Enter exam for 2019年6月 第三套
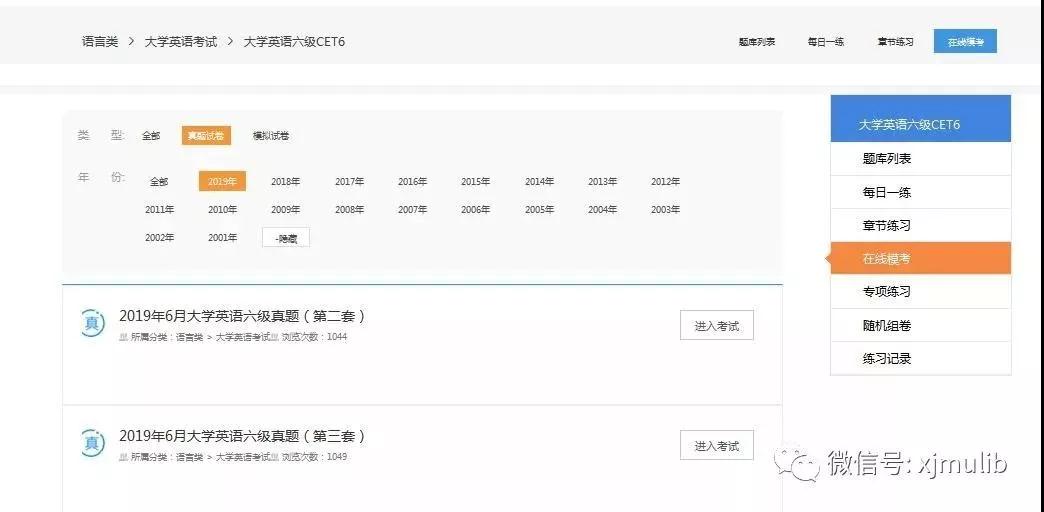This screenshot has width=1044, height=512. tap(716, 446)
